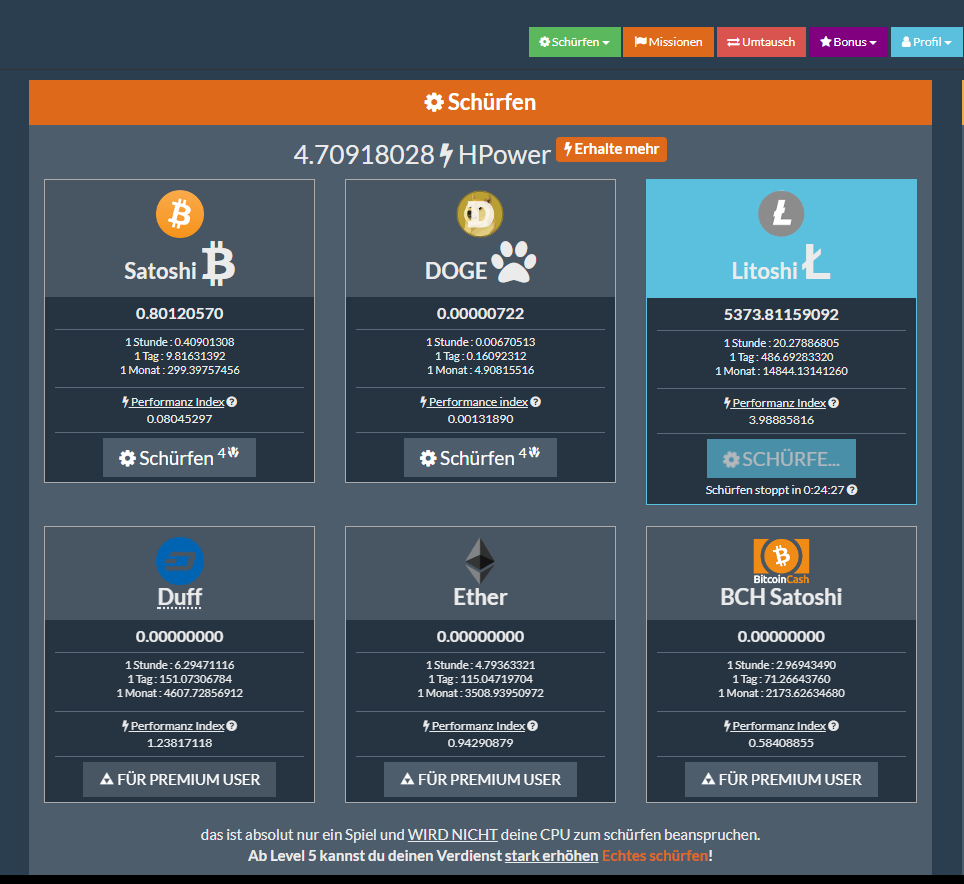964x884 pixels.
Task: Start Schürfen on the Satoshi card
Action: point(179,457)
